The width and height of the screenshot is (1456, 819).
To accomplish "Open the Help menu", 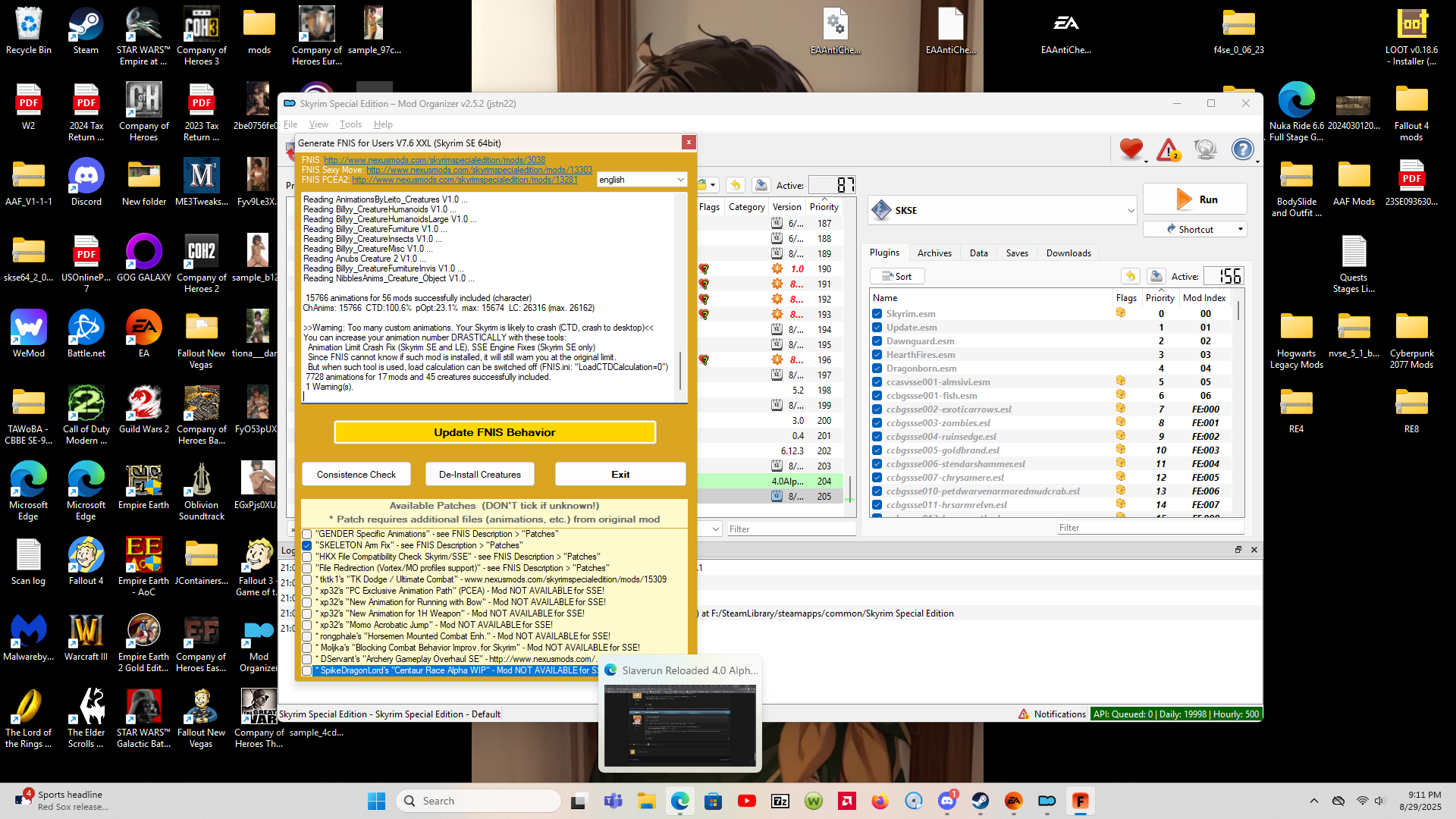I will pyautogui.click(x=383, y=124).
